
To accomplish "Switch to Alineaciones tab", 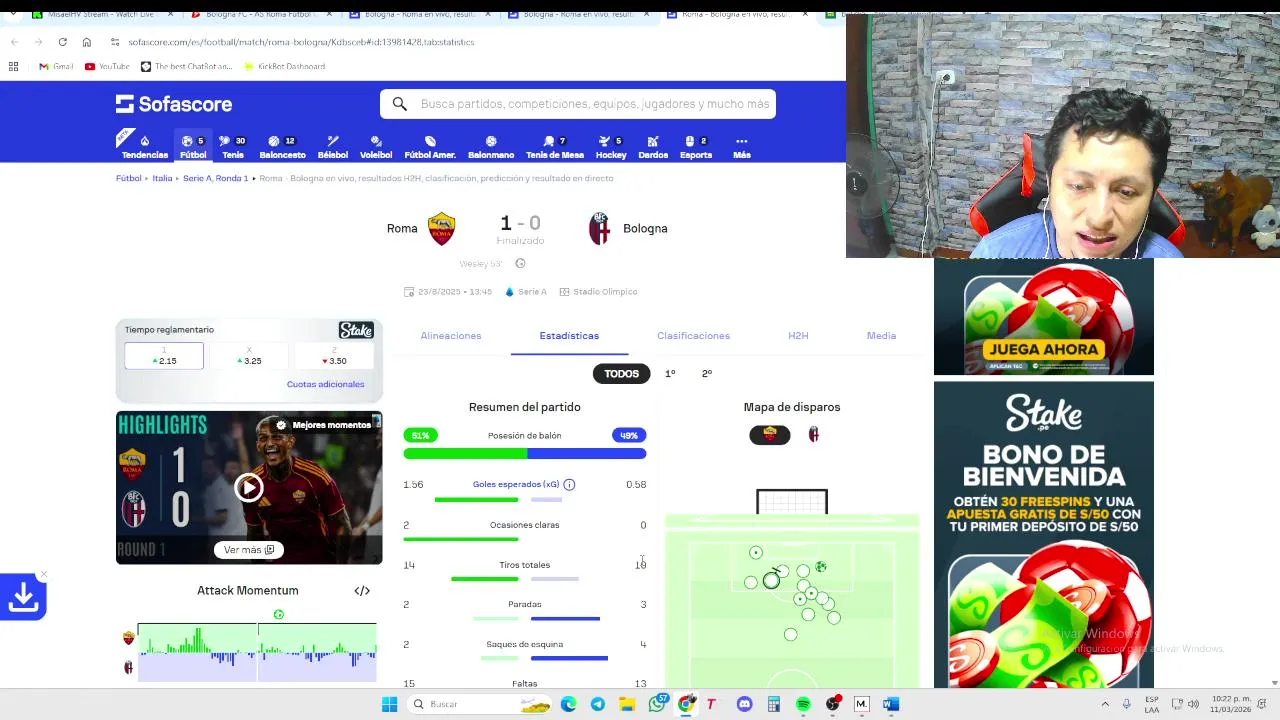I will (451, 336).
